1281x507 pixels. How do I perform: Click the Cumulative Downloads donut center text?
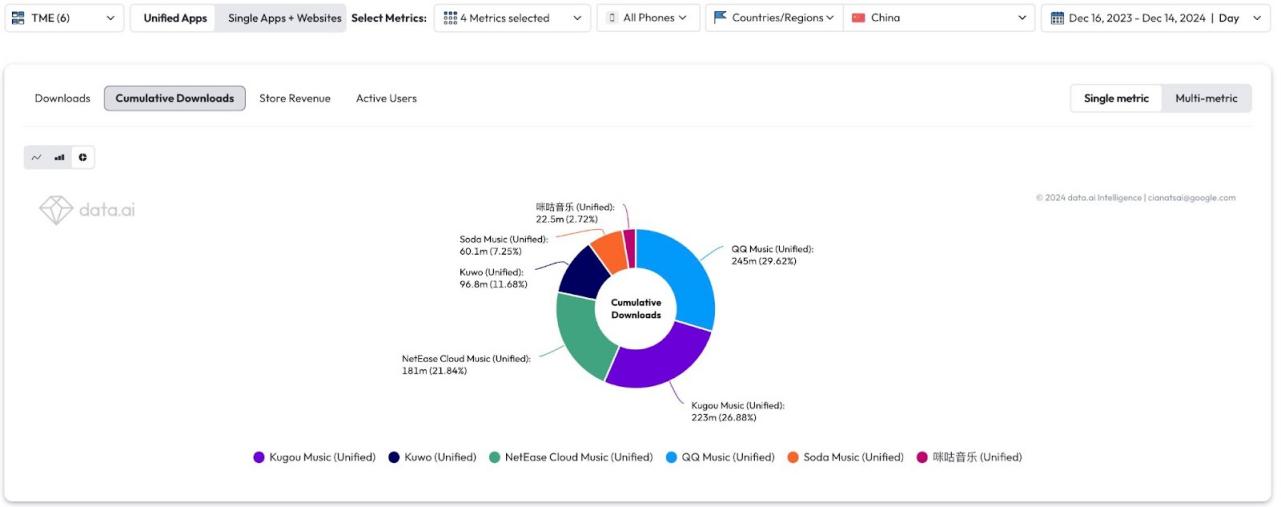pos(636,308)
